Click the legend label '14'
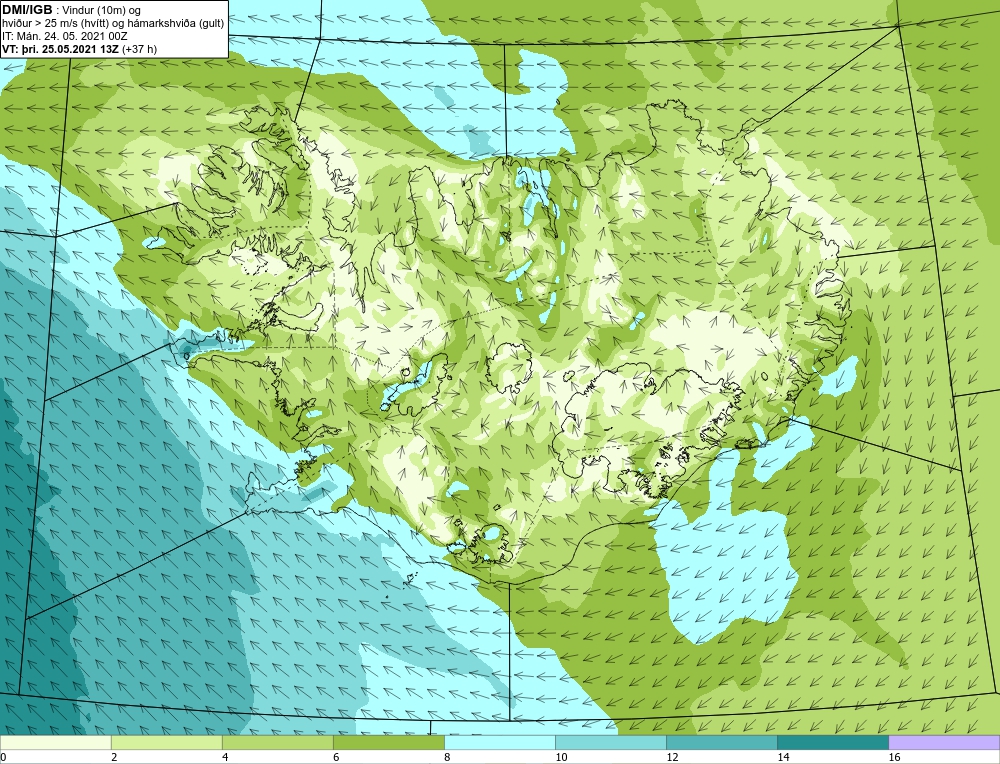 click(x=783, y=757)
